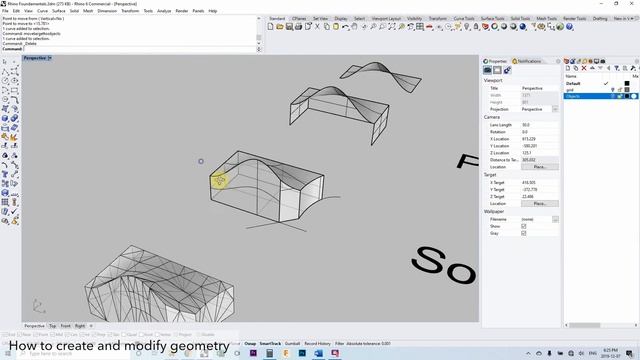Click the Print icon

click(298, 27)
